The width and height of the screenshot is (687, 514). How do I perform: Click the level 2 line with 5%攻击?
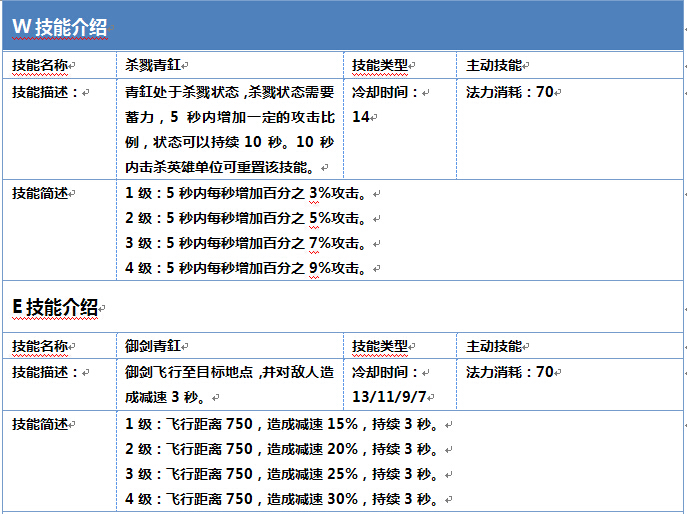[x=245, y=218]
